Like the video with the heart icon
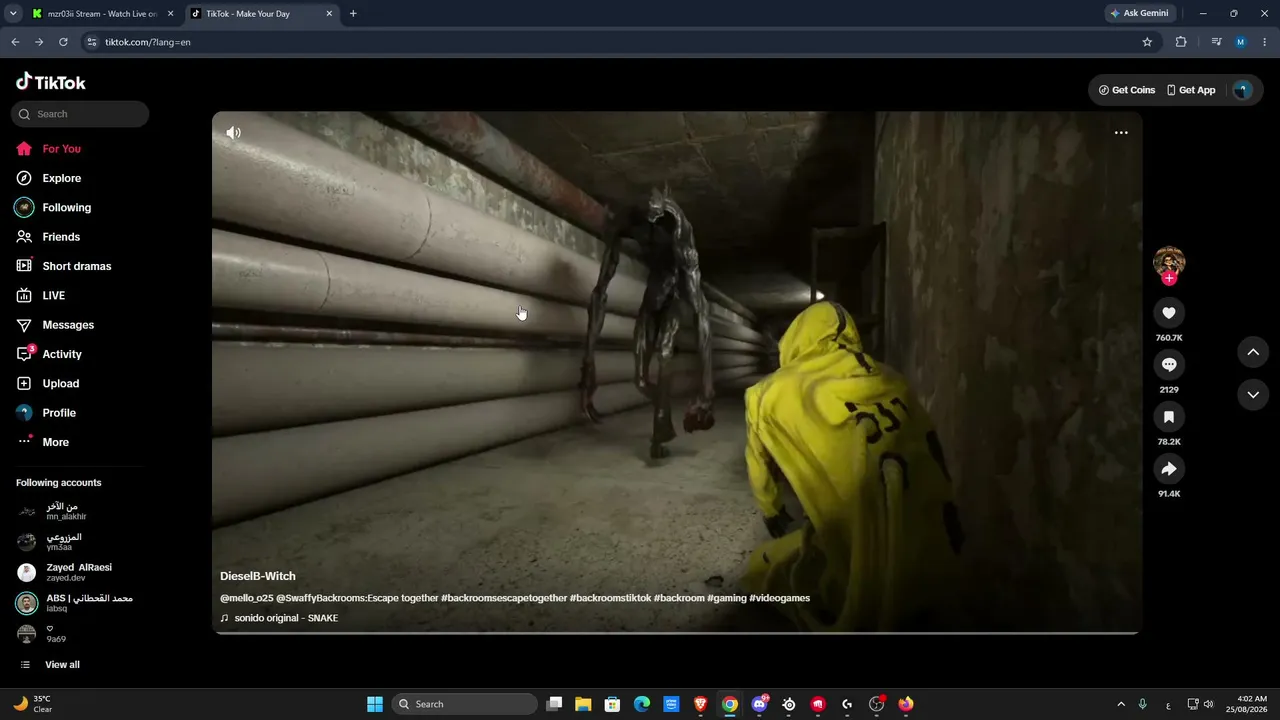This screenshot has height=720, width=1280. click(1169, 313)
